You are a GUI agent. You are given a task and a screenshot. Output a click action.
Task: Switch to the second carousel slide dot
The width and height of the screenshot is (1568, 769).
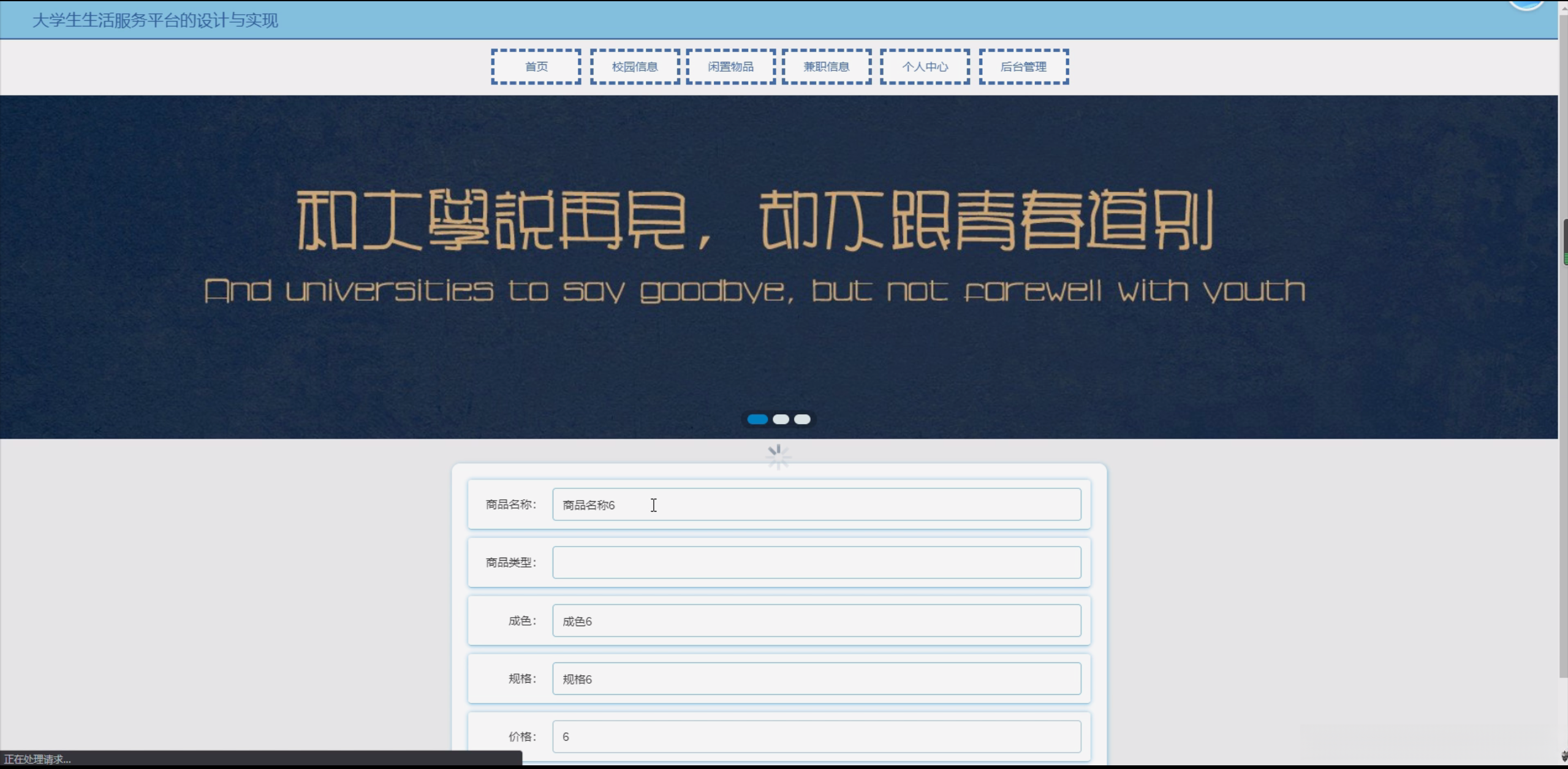tap(781, 419)
